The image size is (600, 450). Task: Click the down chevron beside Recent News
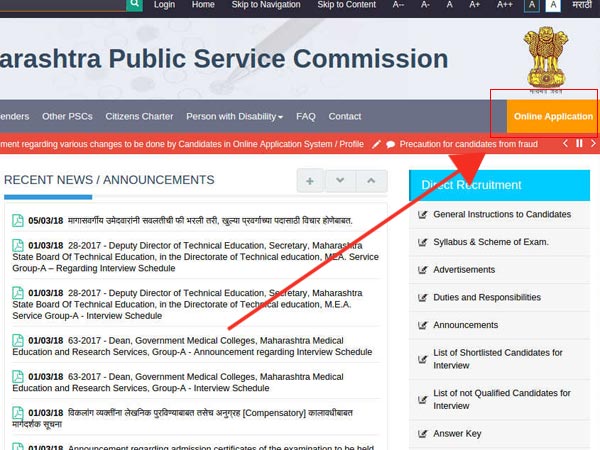click(x=340, y=181)
